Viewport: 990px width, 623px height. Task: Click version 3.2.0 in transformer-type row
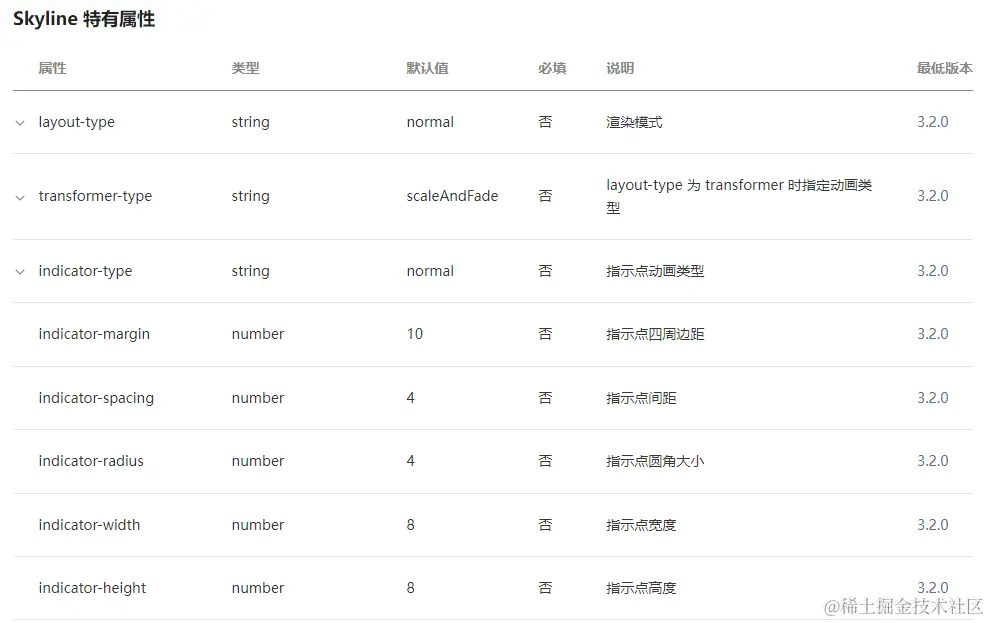pyautogui.click(x=933, y=196)
